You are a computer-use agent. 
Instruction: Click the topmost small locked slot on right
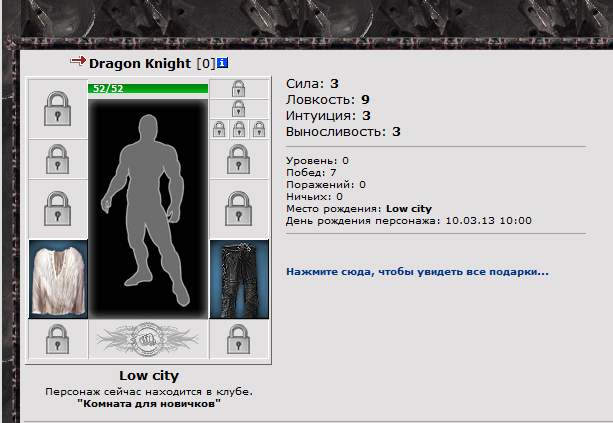tap(239, 89)
